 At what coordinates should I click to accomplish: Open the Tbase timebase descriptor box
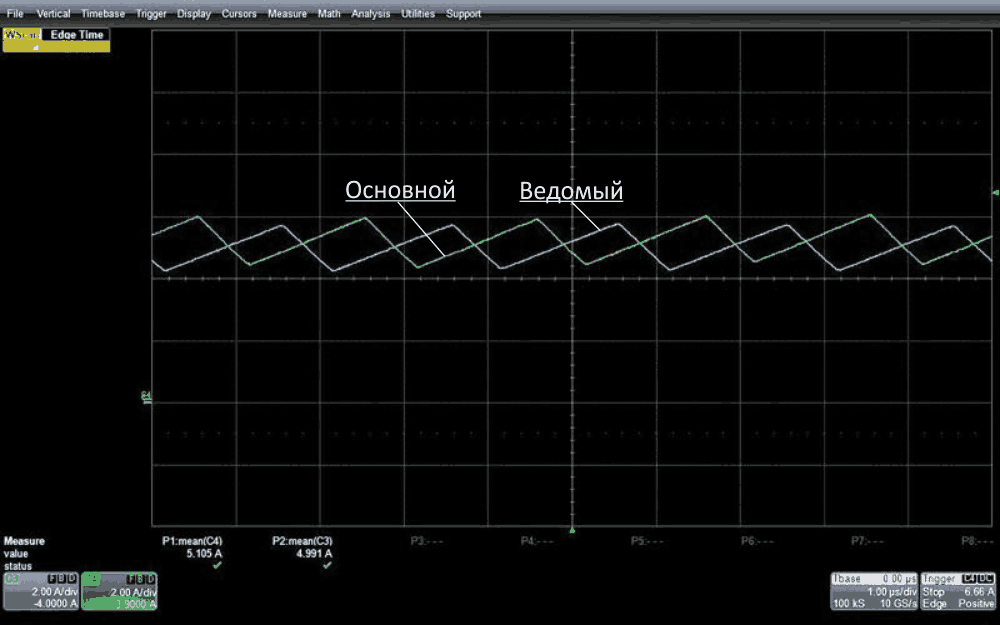tap(874, 591)
